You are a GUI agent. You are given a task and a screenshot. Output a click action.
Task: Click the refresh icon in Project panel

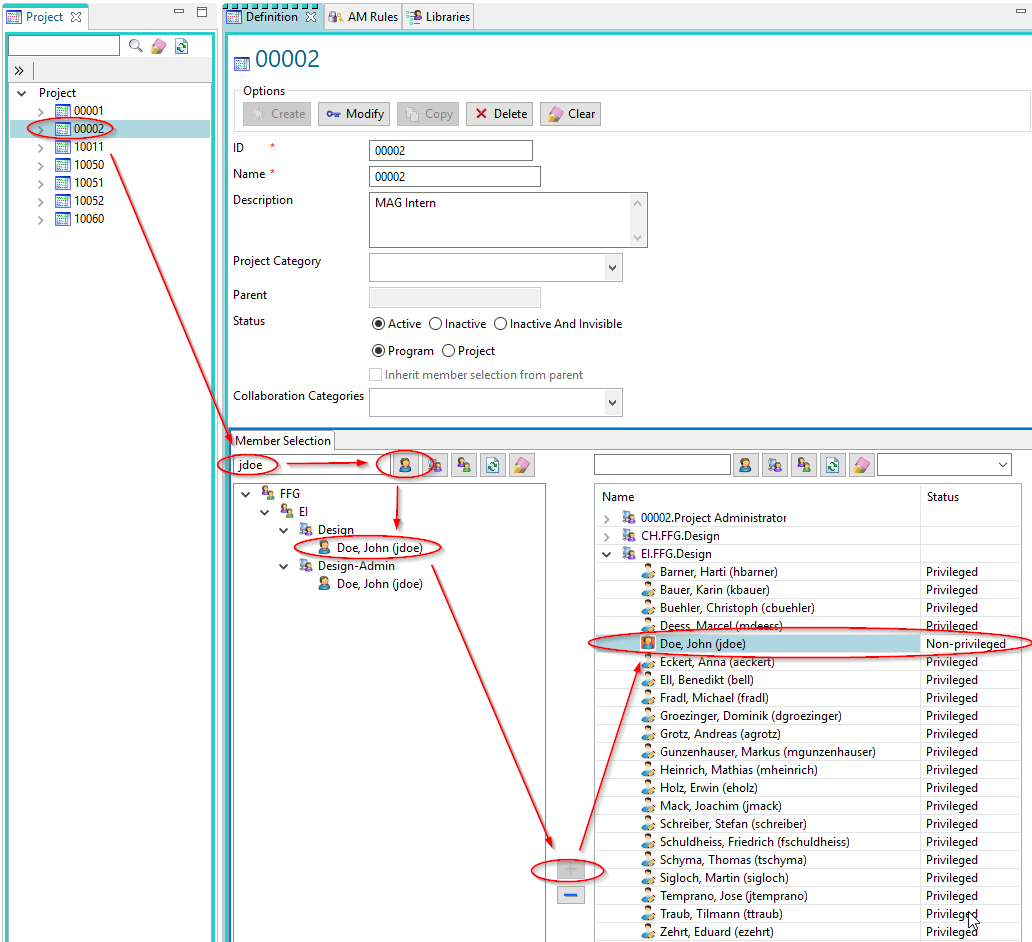point(181,46)
